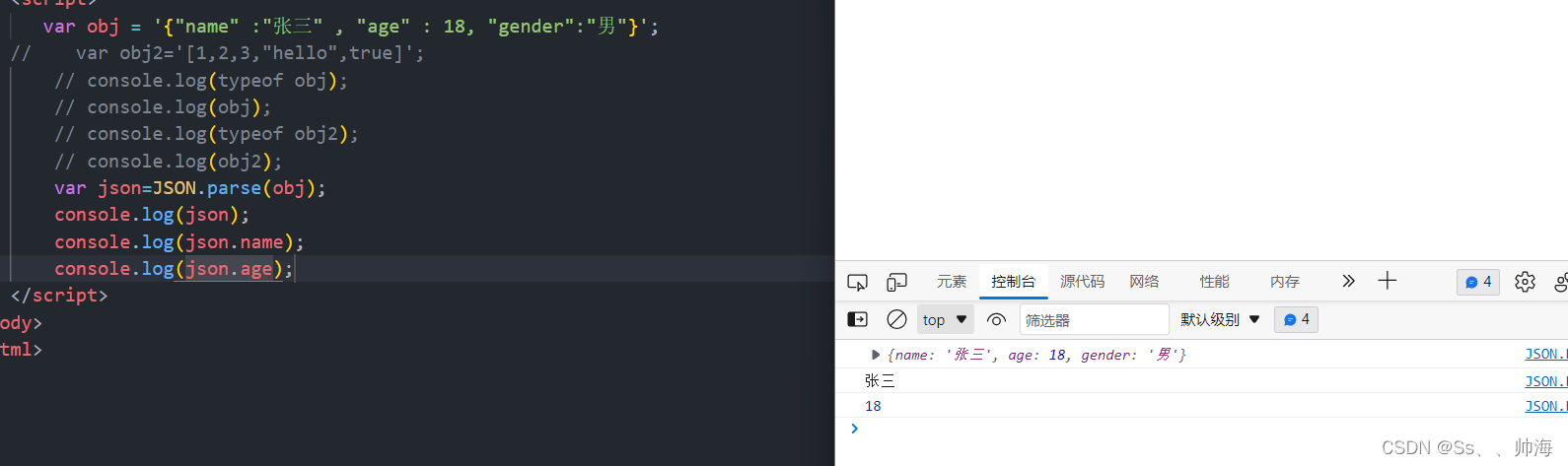Image resolution: width=1568 pixels, height=466 pixels.
Task: Click the line console.log(json.name);
Action: 178,242
